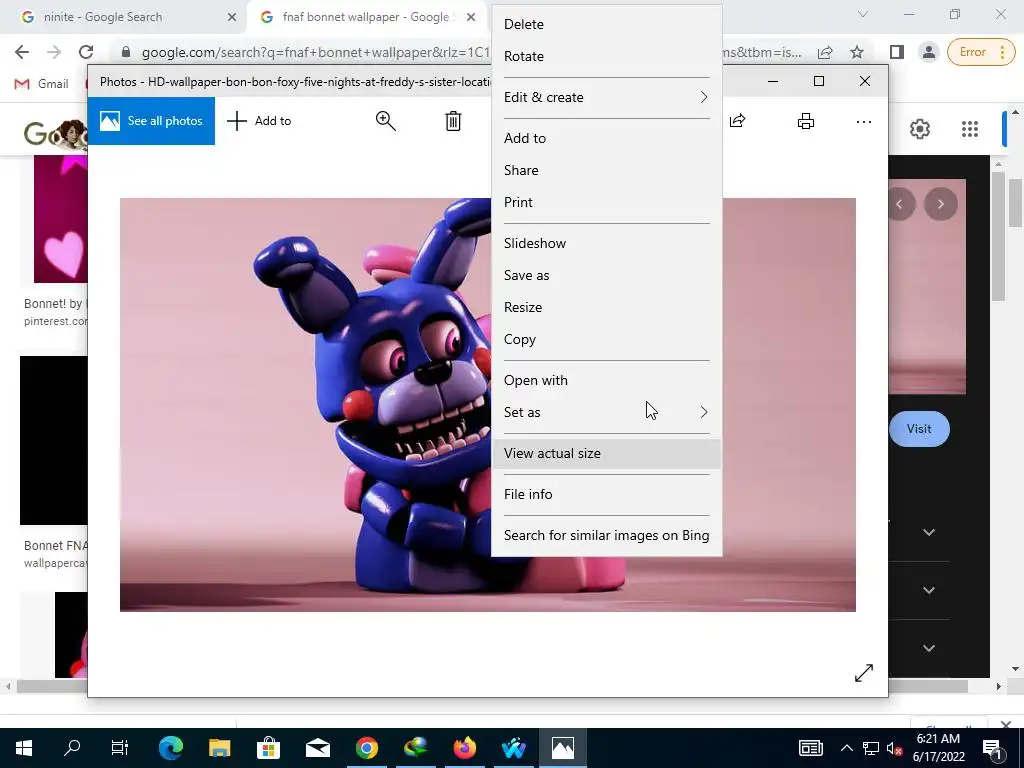
Task: Open Microsoft Edge from taskbar
Action: click(x=170, y=748)
